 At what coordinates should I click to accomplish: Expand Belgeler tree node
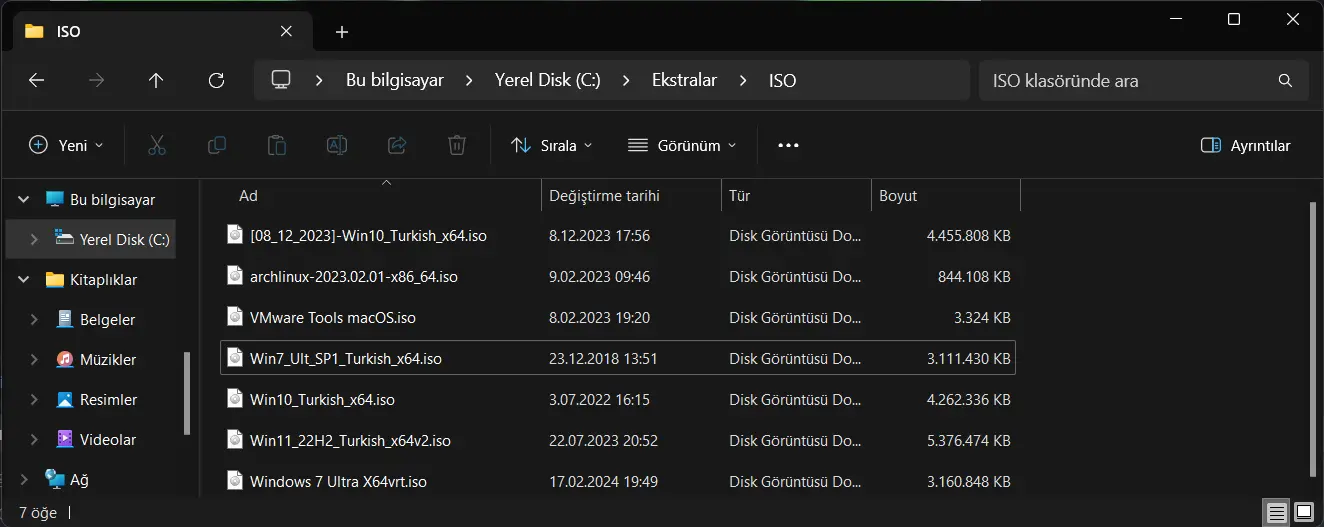click(x=34, y=320)
